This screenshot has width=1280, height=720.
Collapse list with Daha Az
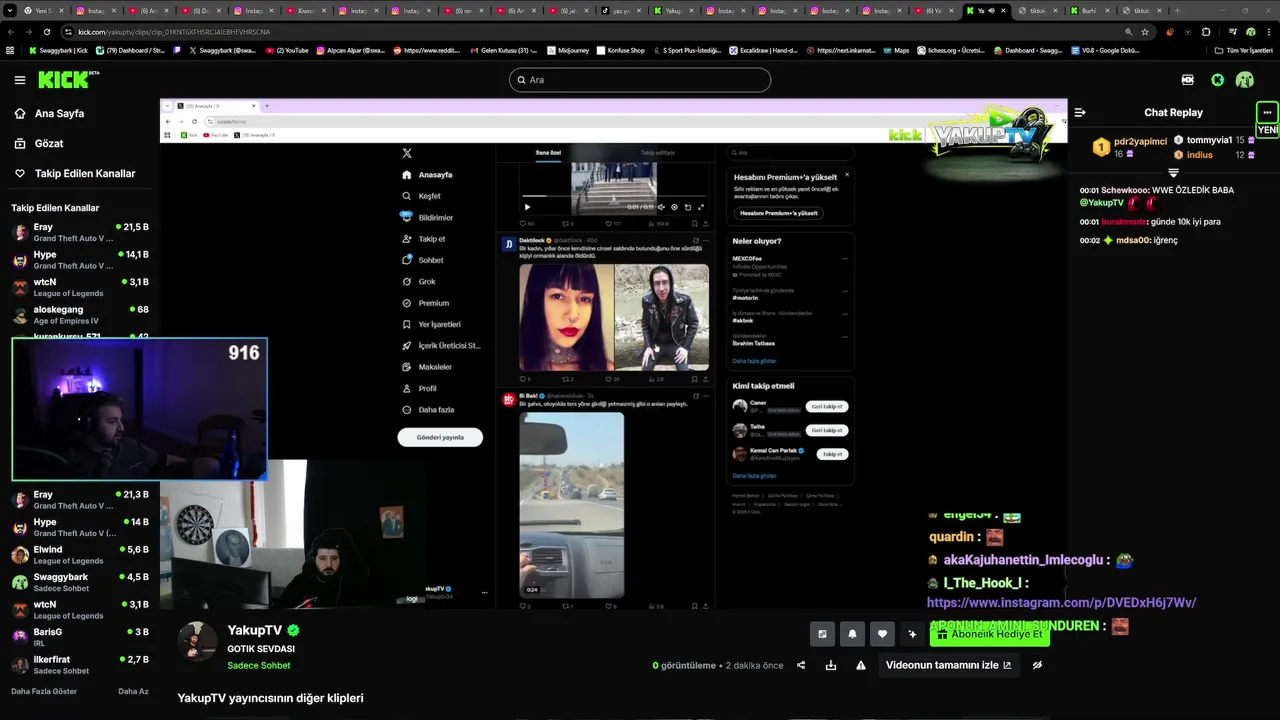pos(133,691)
